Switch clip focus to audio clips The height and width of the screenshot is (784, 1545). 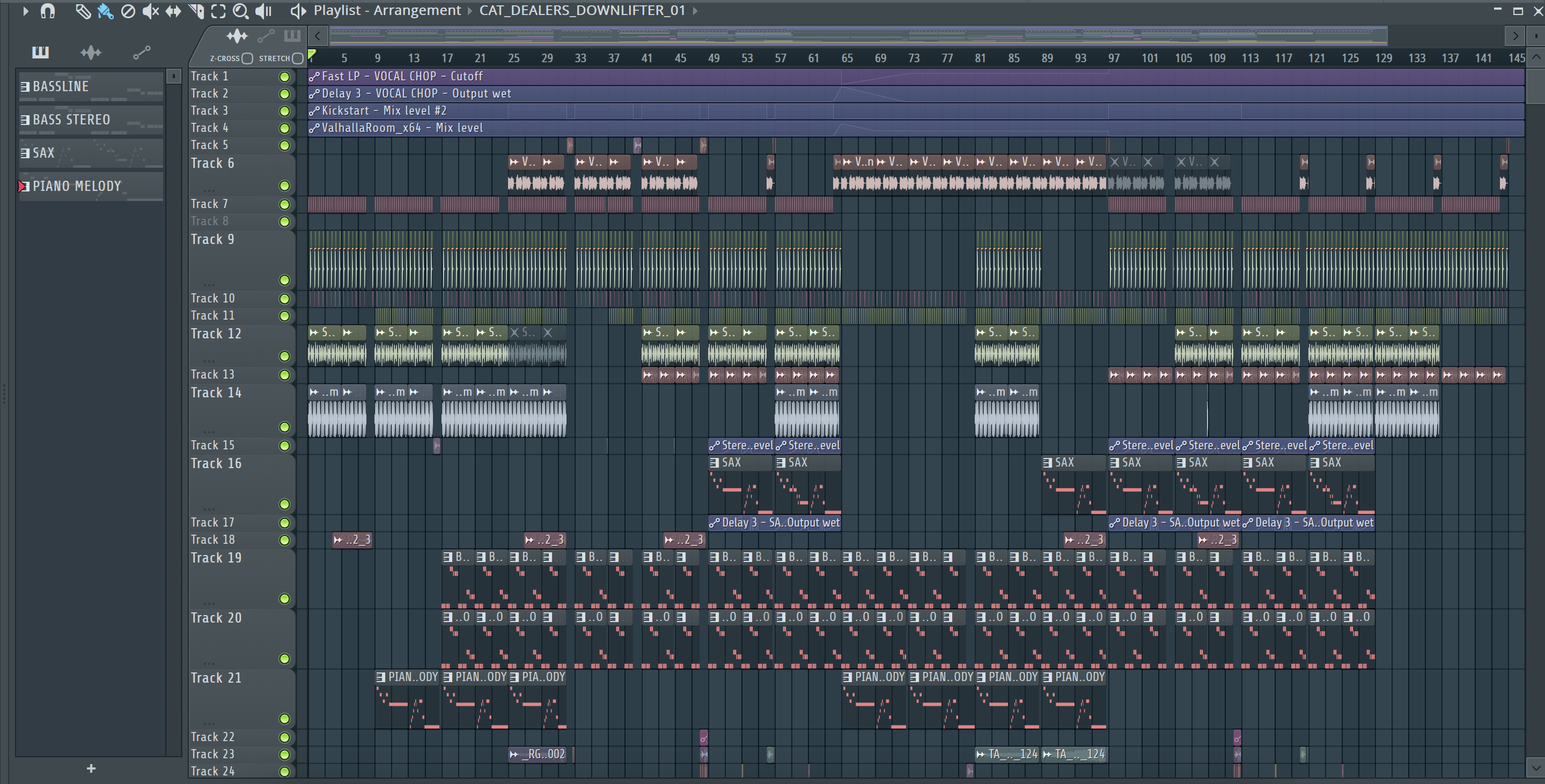pos(237,36)
